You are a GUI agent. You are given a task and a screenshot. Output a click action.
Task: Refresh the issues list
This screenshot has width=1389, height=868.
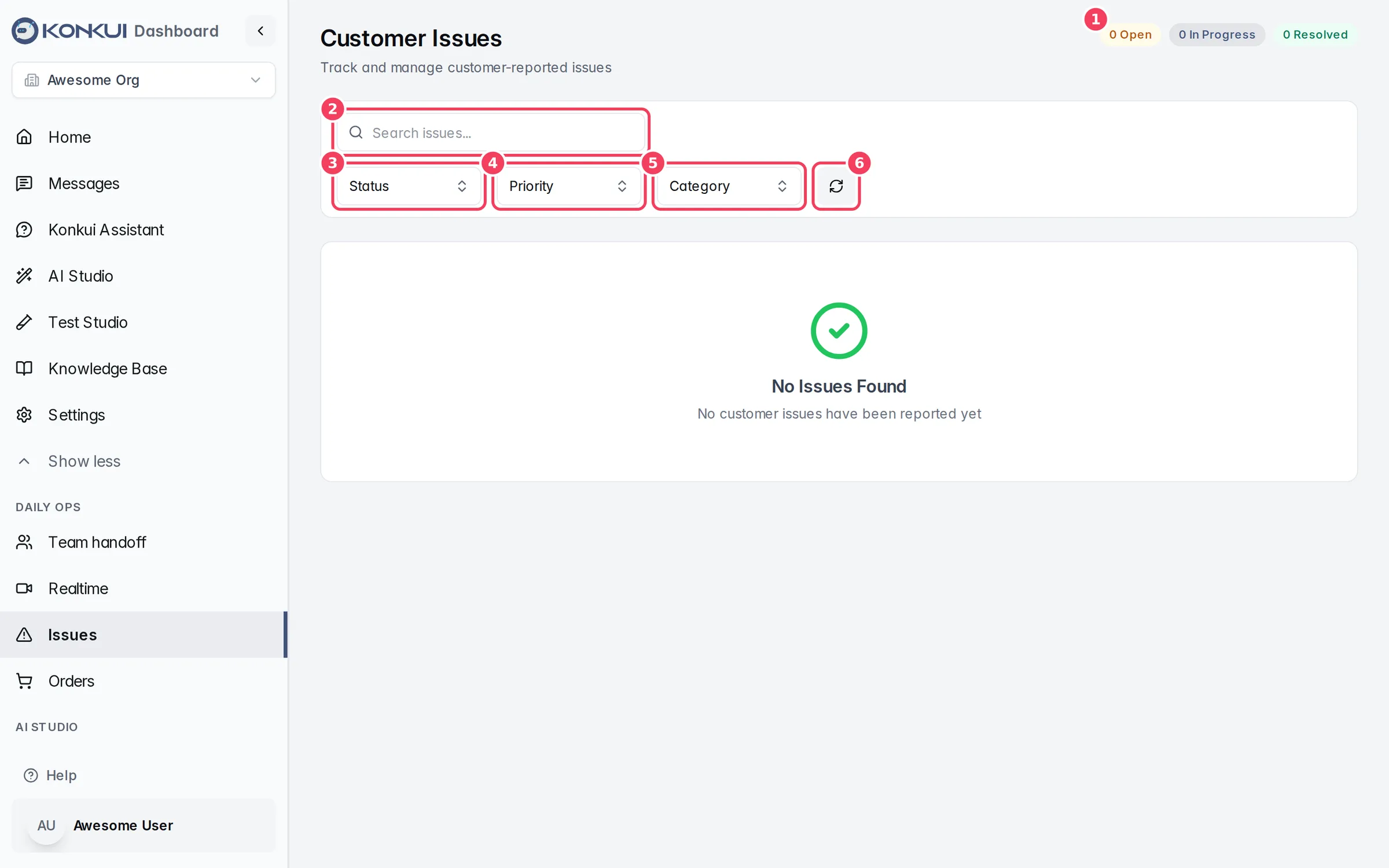point(836,186)
